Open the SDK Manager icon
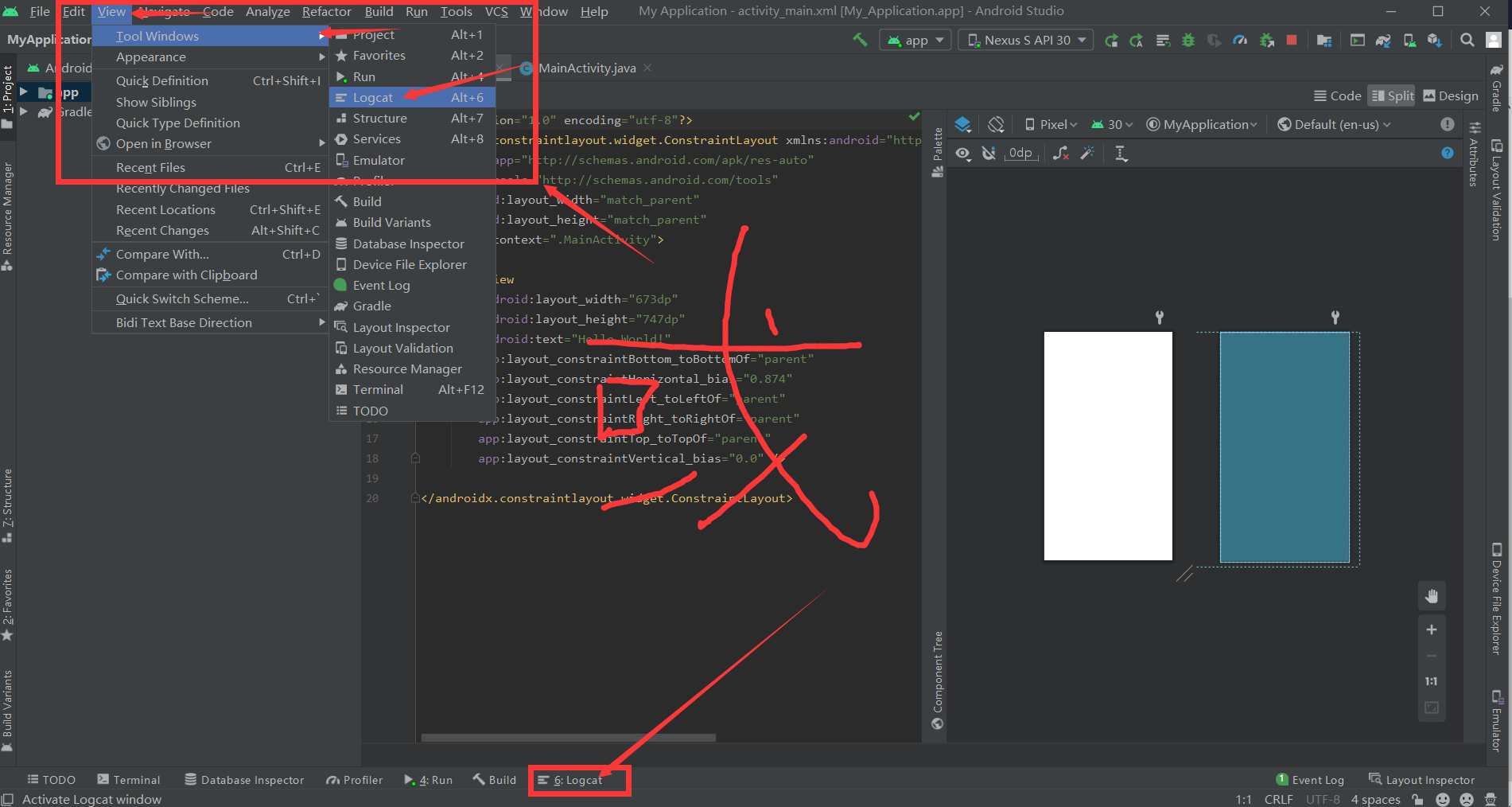Screen dimensions: 1512x807 tap(1435, 40)
